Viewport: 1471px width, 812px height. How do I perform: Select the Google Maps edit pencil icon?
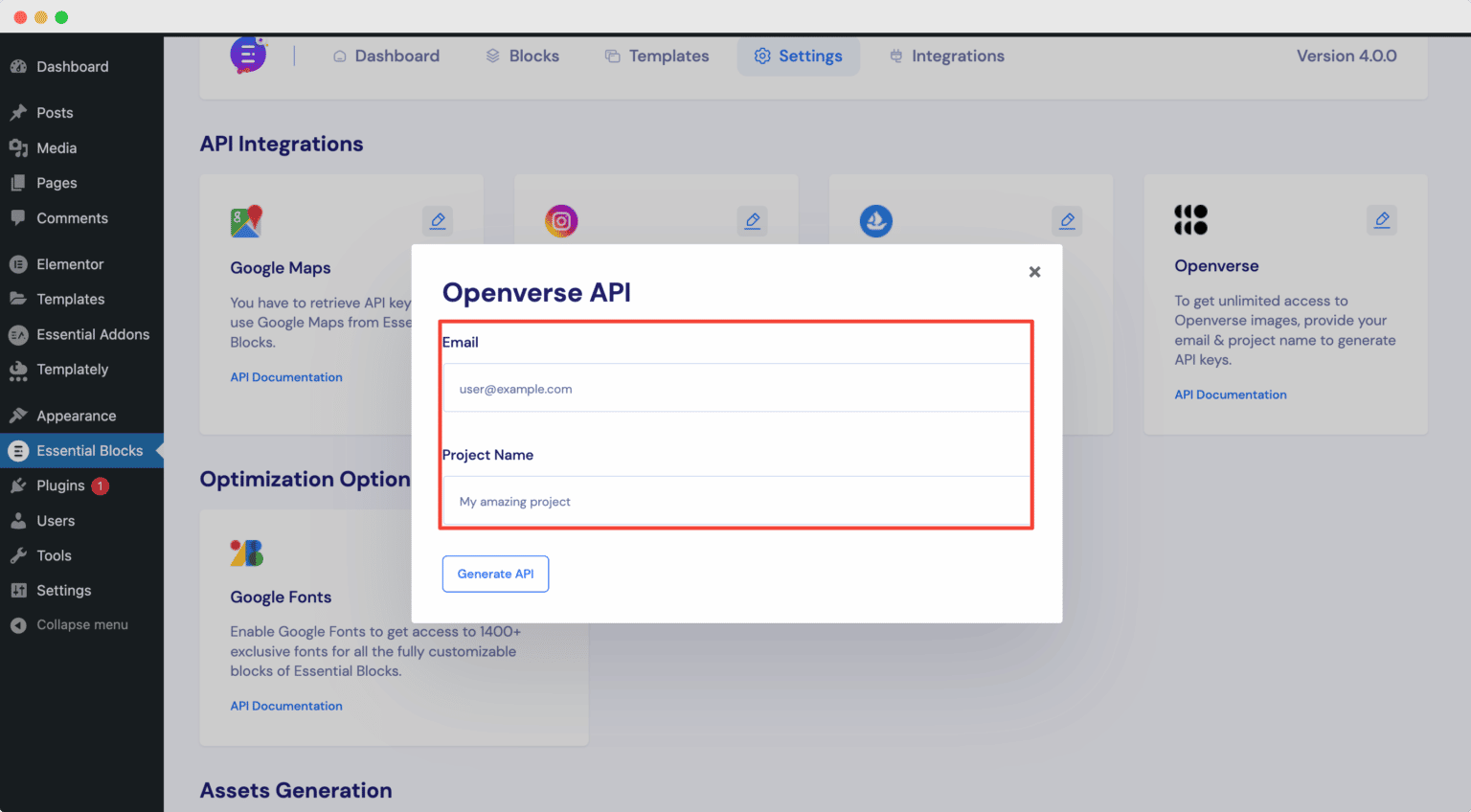point(438,220)
